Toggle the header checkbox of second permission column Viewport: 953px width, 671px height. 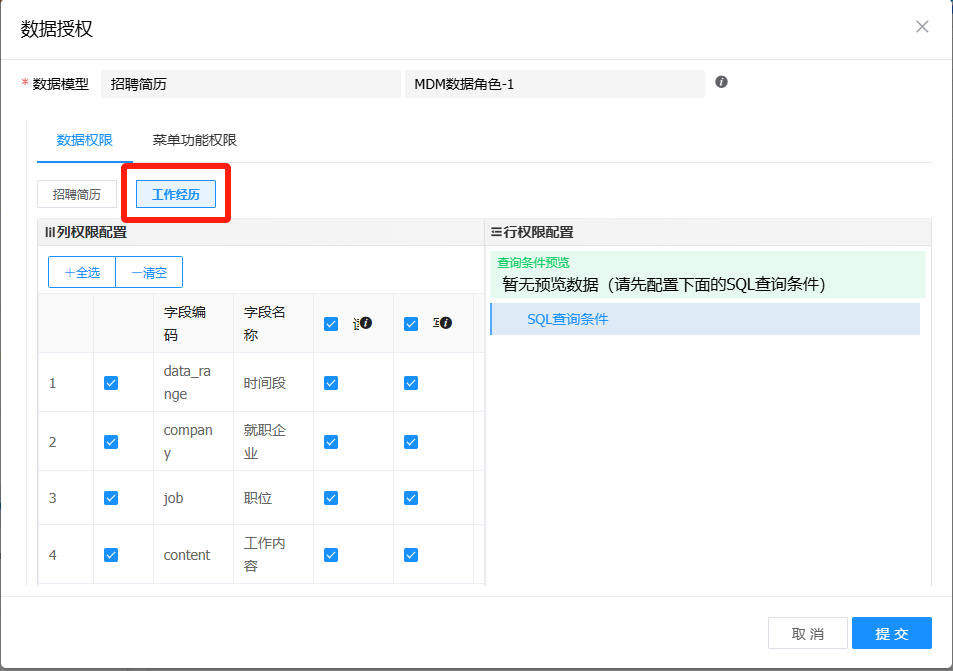(411, 324)
